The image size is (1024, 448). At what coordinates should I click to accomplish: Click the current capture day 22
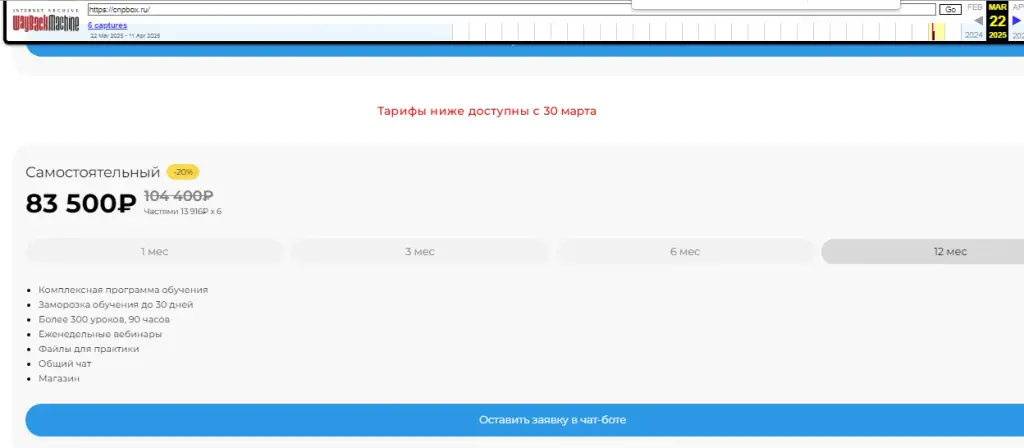[997, 21]
